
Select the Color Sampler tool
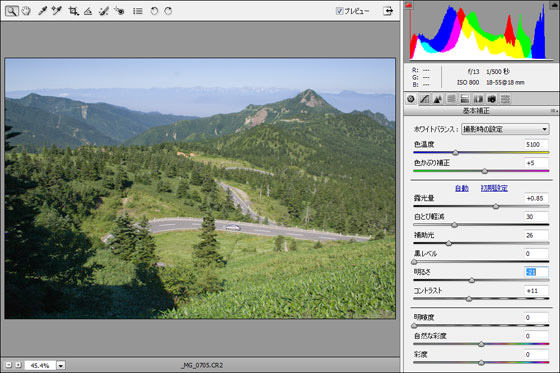[x=56, y=11]
